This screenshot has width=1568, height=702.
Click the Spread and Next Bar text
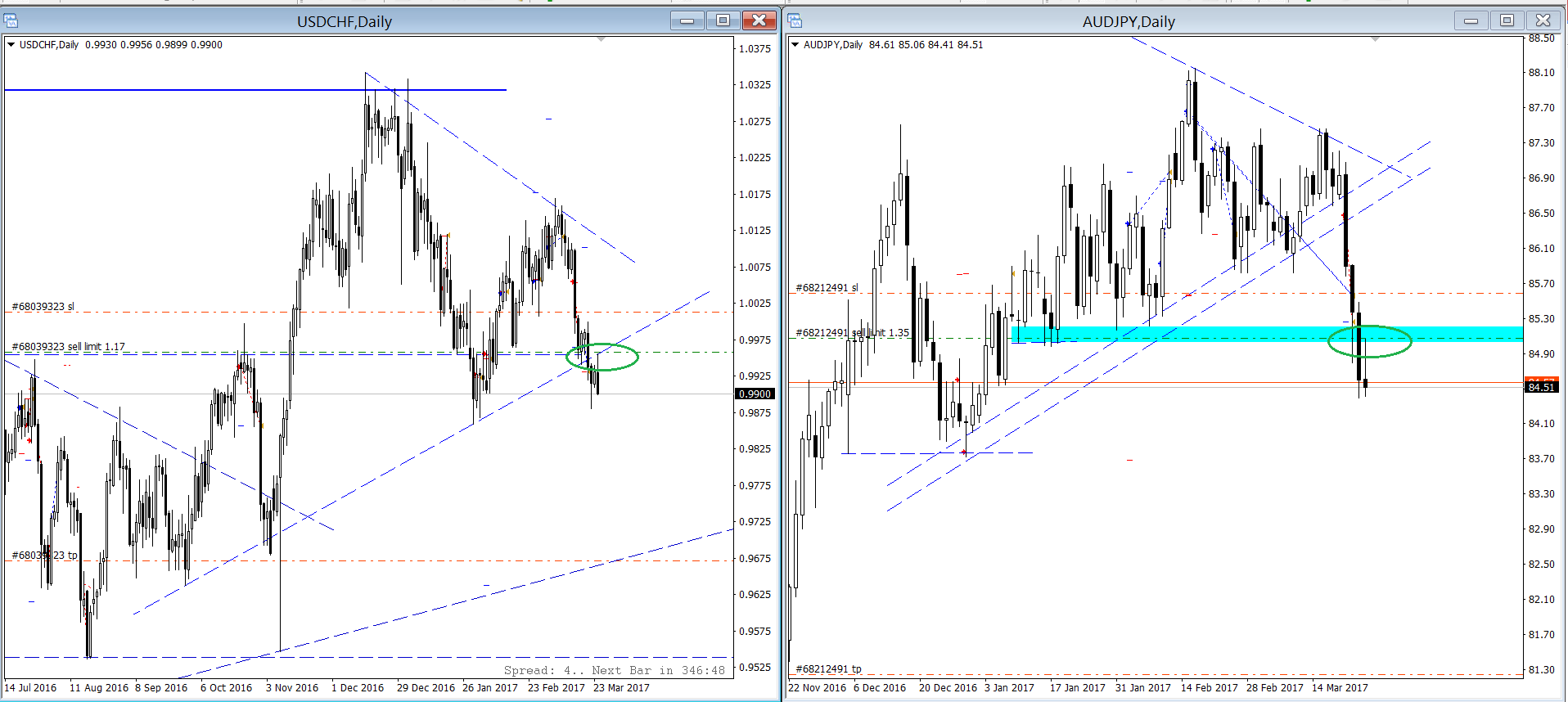pyautogui.click(x=614, y=670)
